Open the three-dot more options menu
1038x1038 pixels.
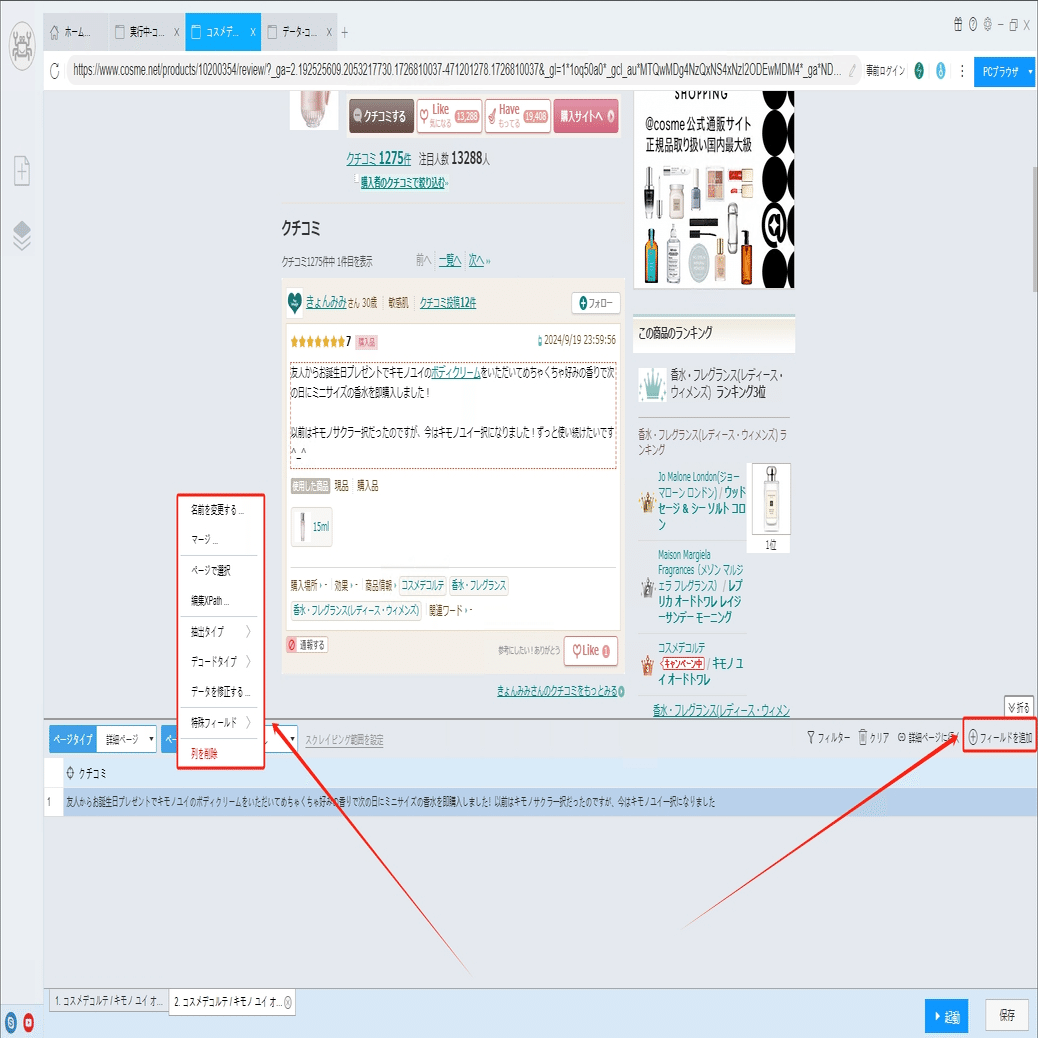962,70
